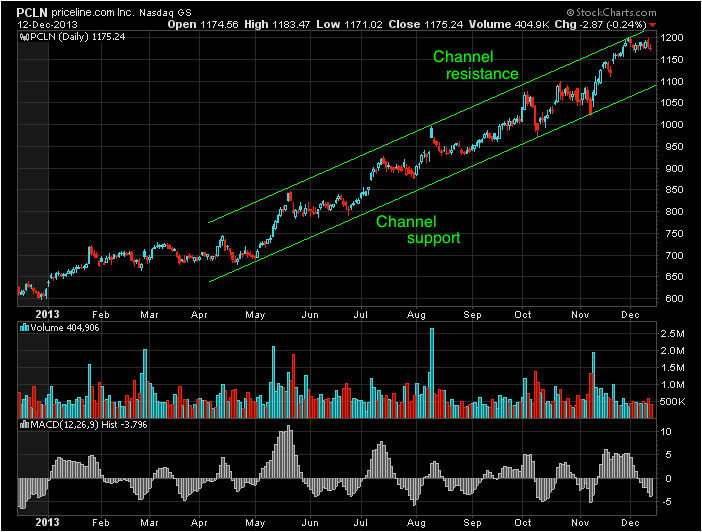Click the tallest MACD histogram peak in May
Image resolution: width=702 pixels, height=532 pixels.
coord(289,452)
